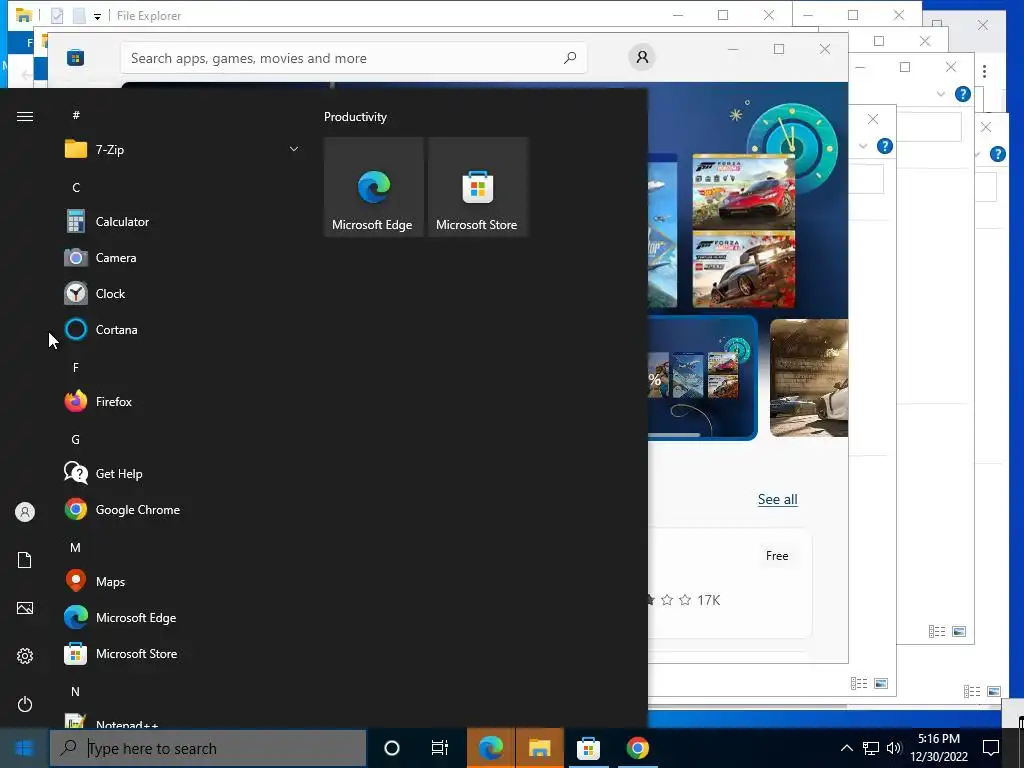Click the Cortana circle on the taskbar
The height and width of the screenshot is (768, 1024).
tap(392, 748)
